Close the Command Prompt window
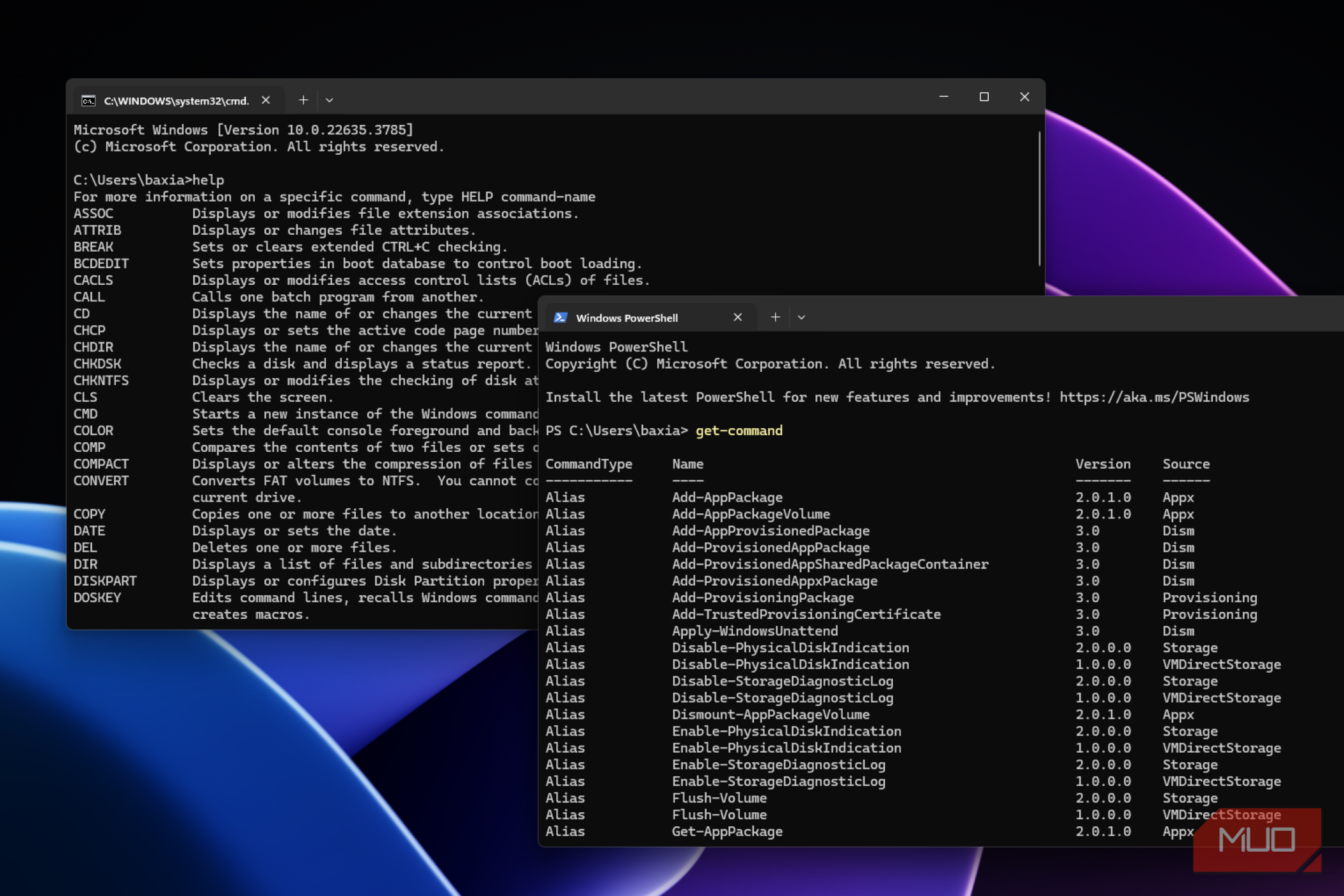This screenshot has width=1344, height=896. [x=1024, y=97]
